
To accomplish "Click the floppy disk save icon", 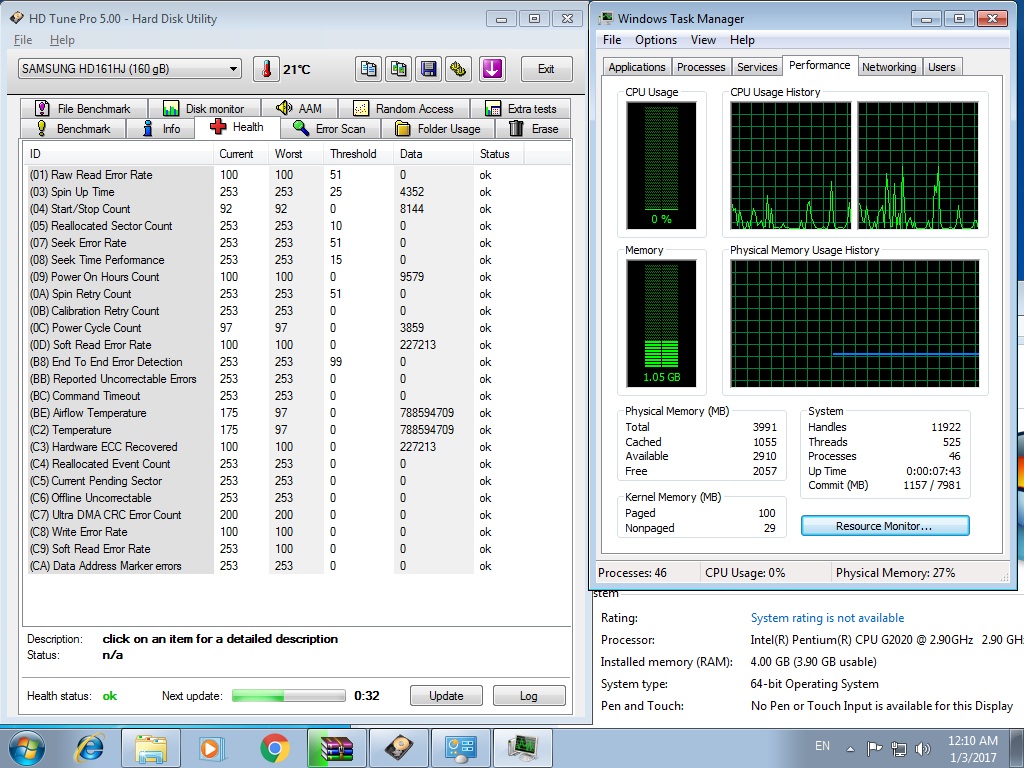I will [429, 69].
